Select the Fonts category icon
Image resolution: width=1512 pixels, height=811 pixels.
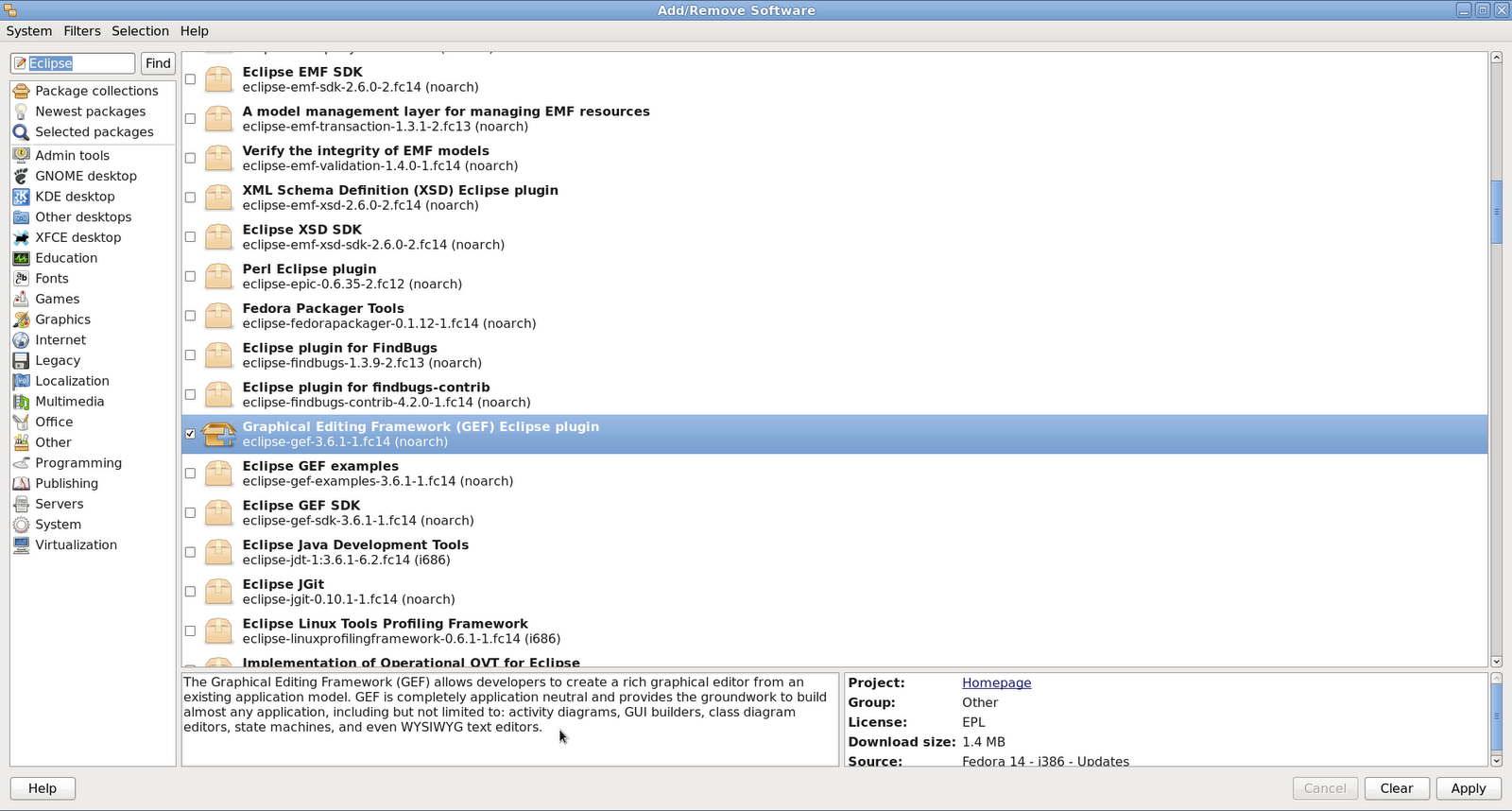pos(21,279)
